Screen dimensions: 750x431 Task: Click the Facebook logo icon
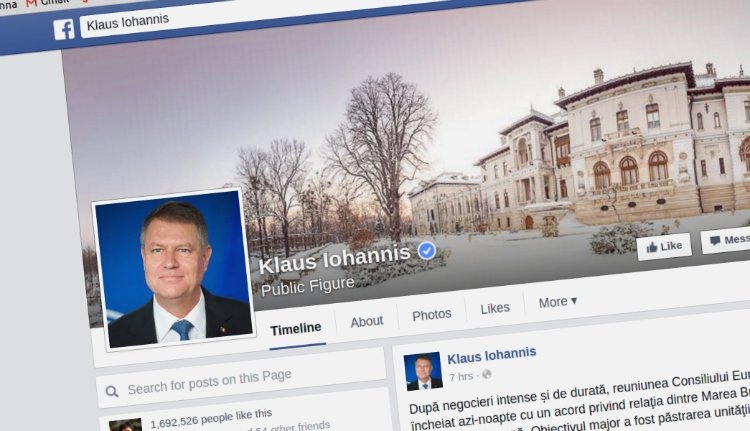(x=64, y=30)
